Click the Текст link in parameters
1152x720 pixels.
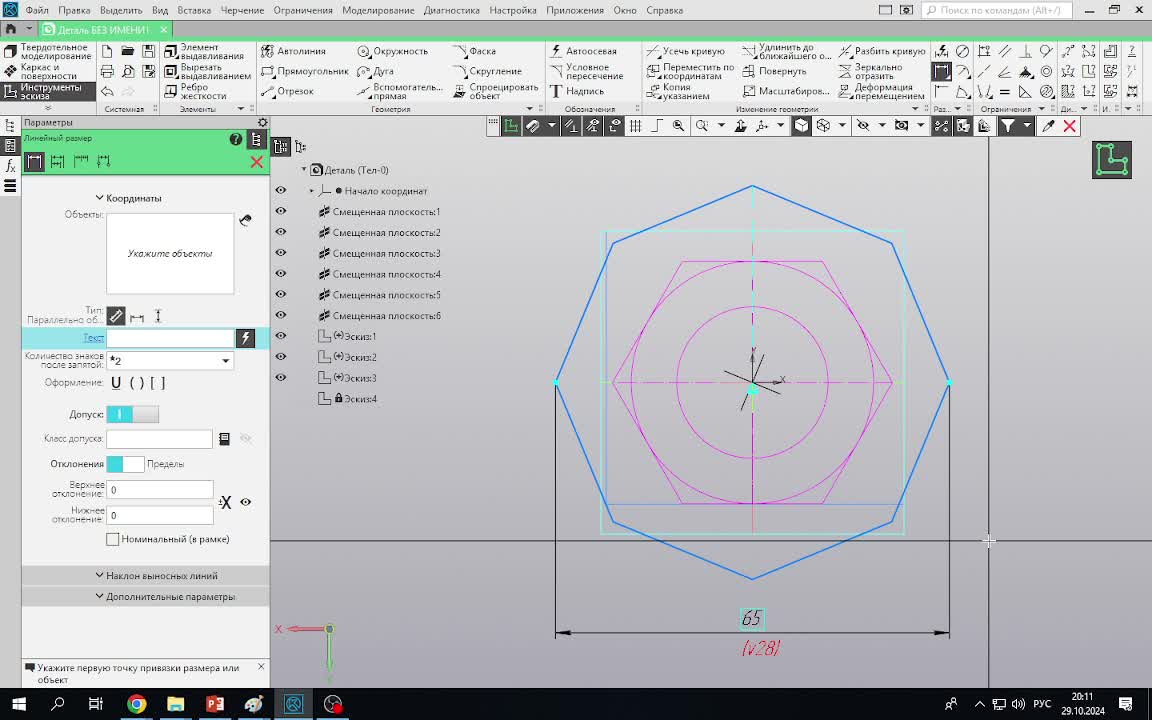click(x=93, y=338)
